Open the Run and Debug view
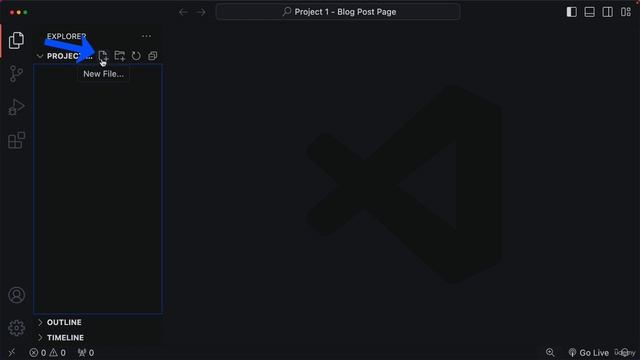Screen dimensions: 640x360 coord(16,107)
